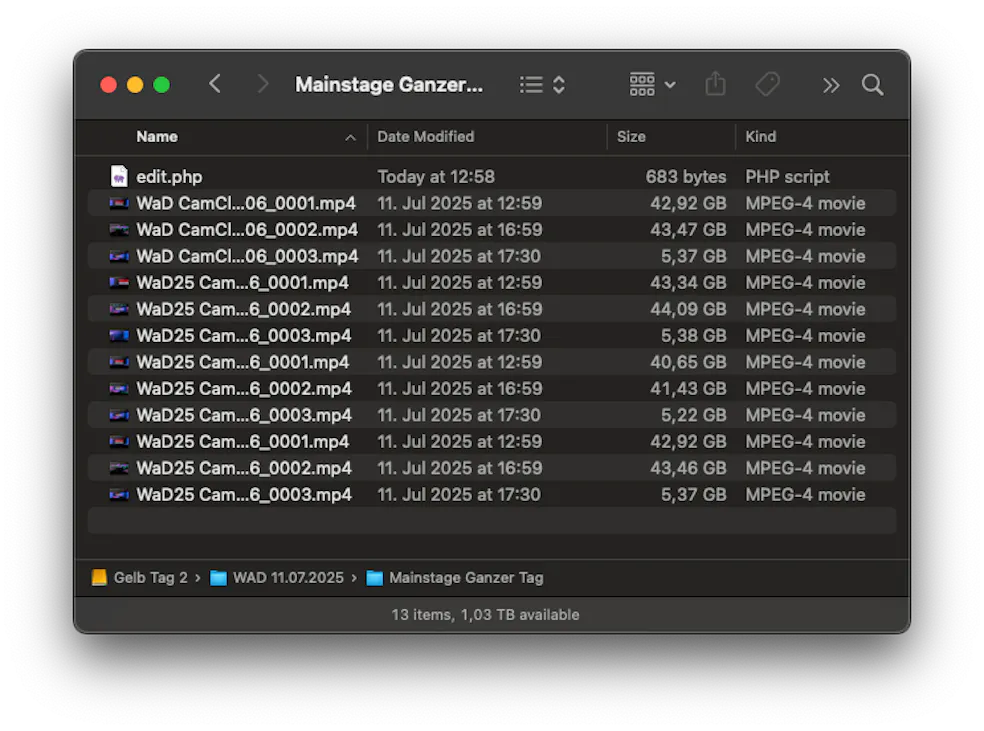Click file name WaD CamCl...06_0001.mp4

click(246, 203)
